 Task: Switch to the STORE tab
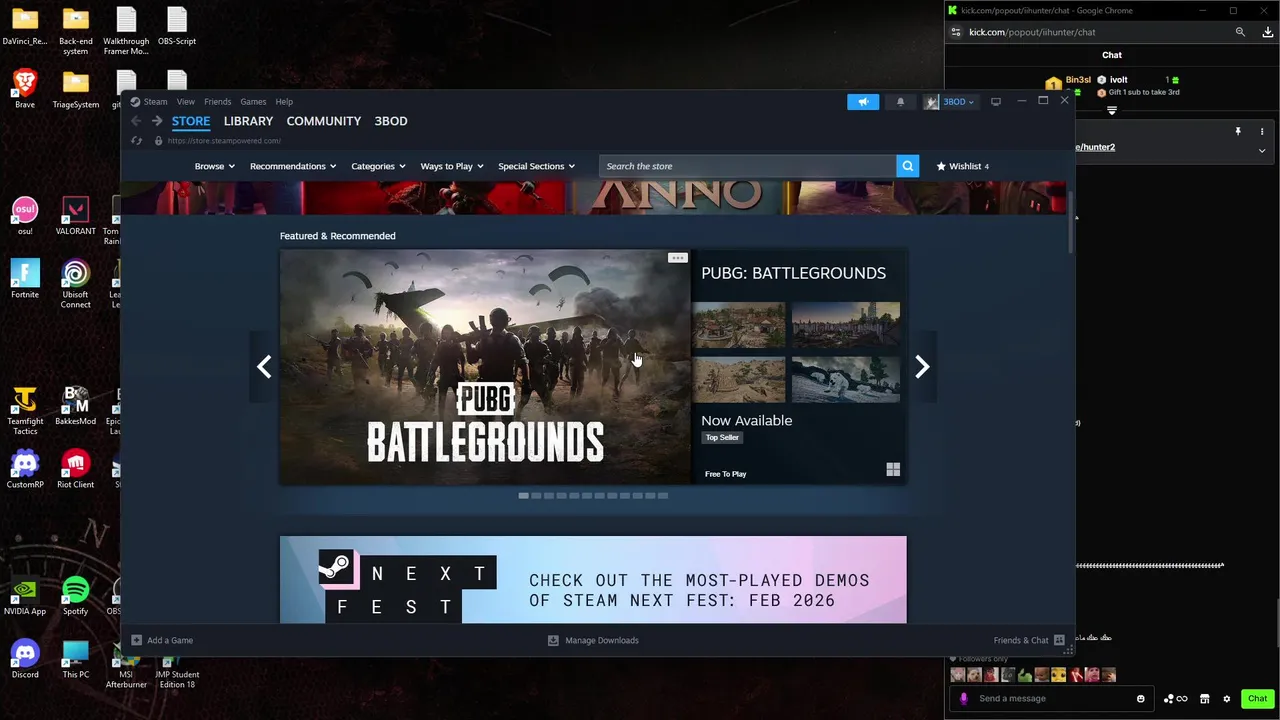coord(191,121)
